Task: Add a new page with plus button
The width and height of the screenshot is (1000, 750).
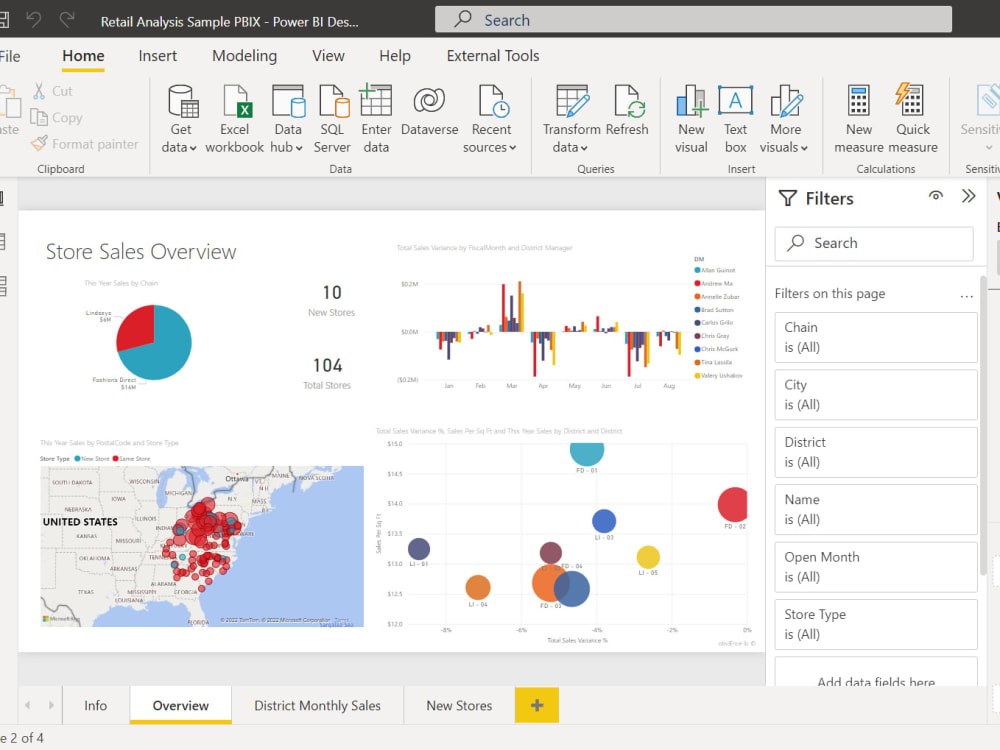Action: tap(537, 705)
